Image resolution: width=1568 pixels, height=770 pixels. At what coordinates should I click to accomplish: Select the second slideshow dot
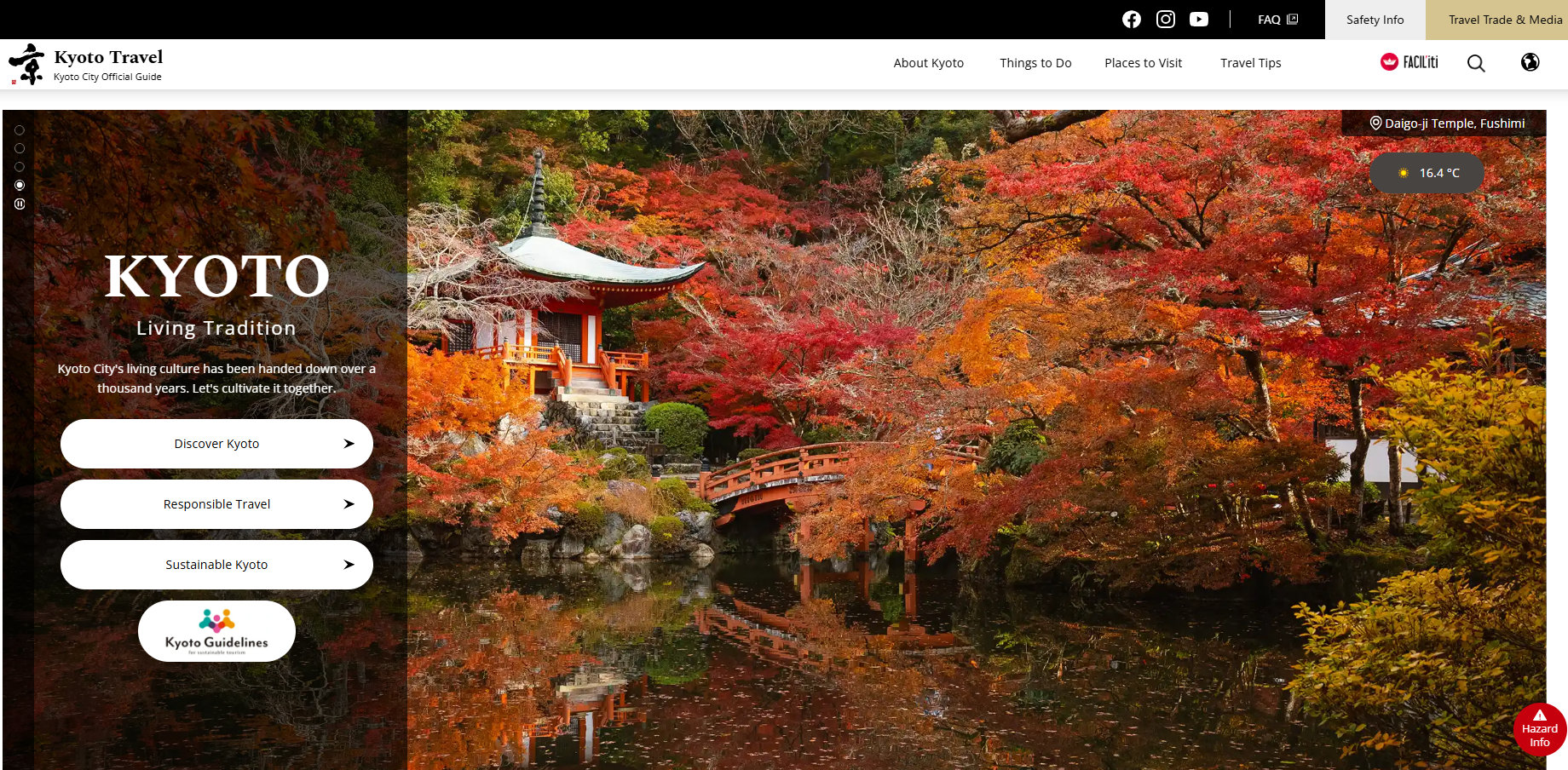20,148
